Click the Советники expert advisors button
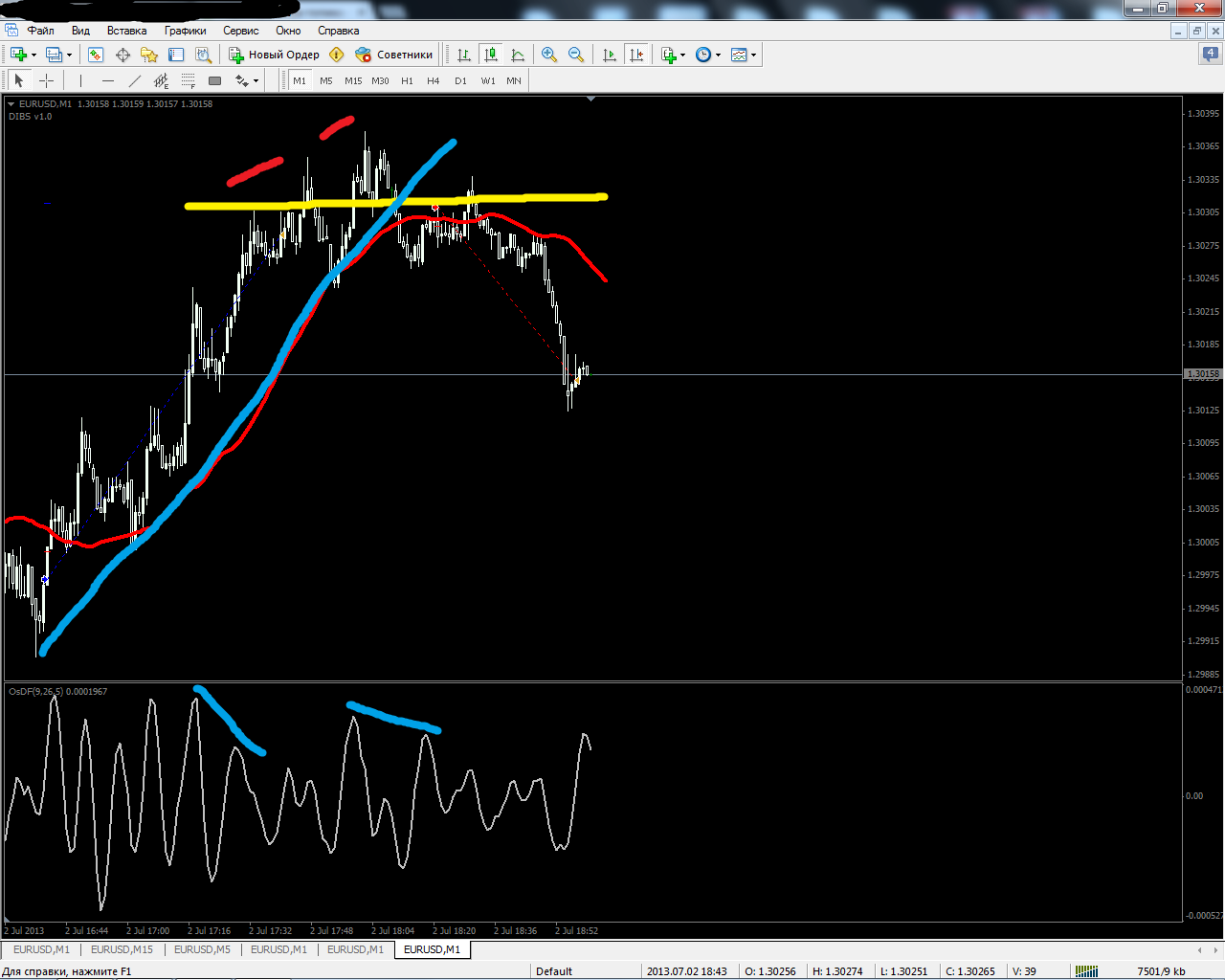 (x=394, y=55)
